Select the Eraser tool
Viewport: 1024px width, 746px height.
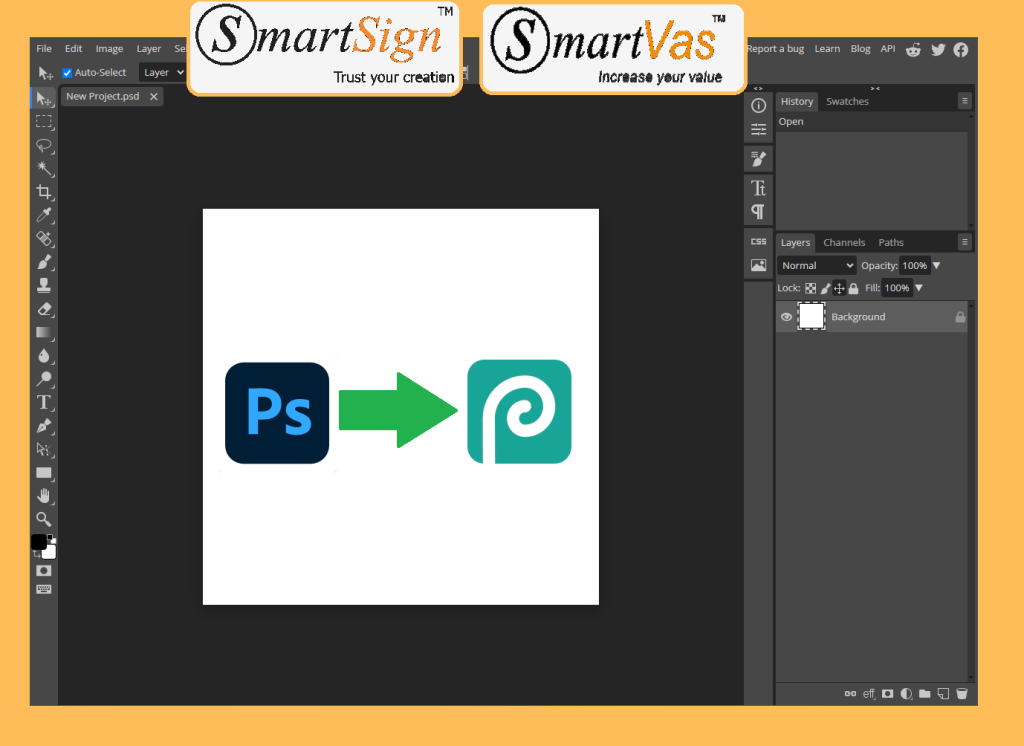(44, 309)
